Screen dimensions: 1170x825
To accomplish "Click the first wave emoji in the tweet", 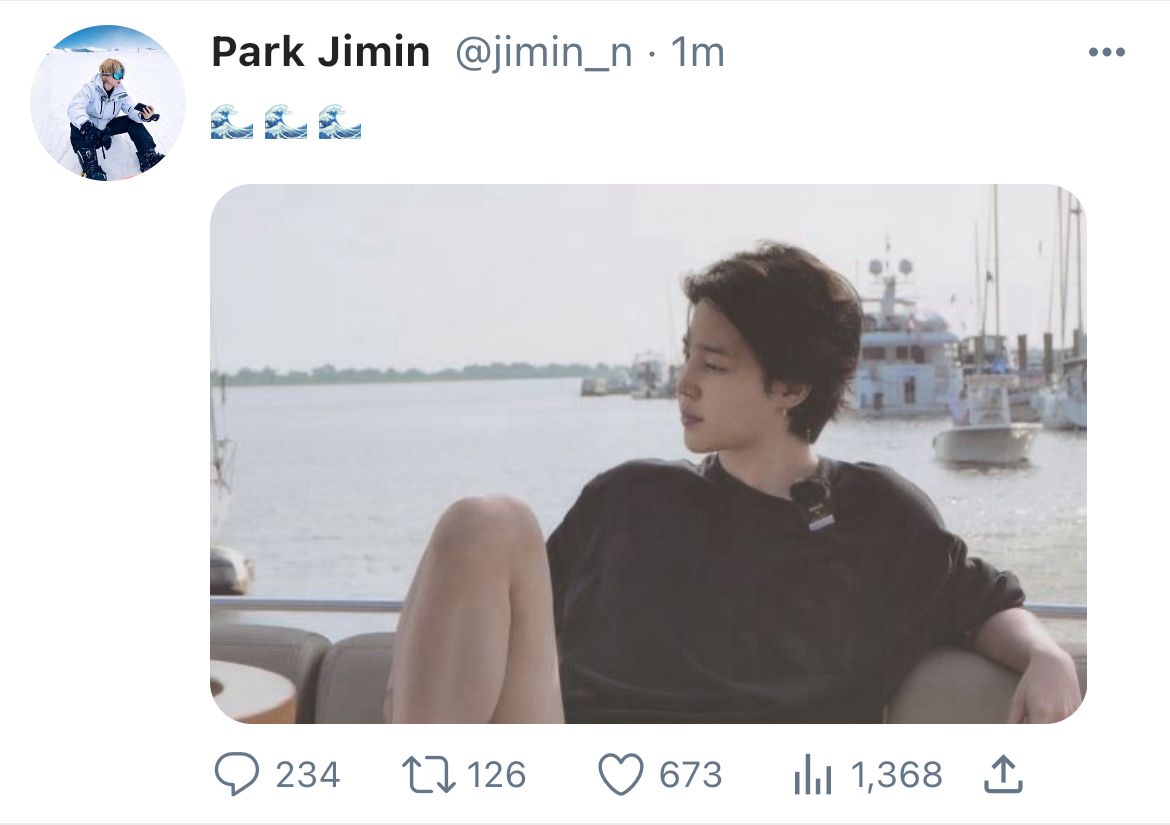I will coord(232,124).
